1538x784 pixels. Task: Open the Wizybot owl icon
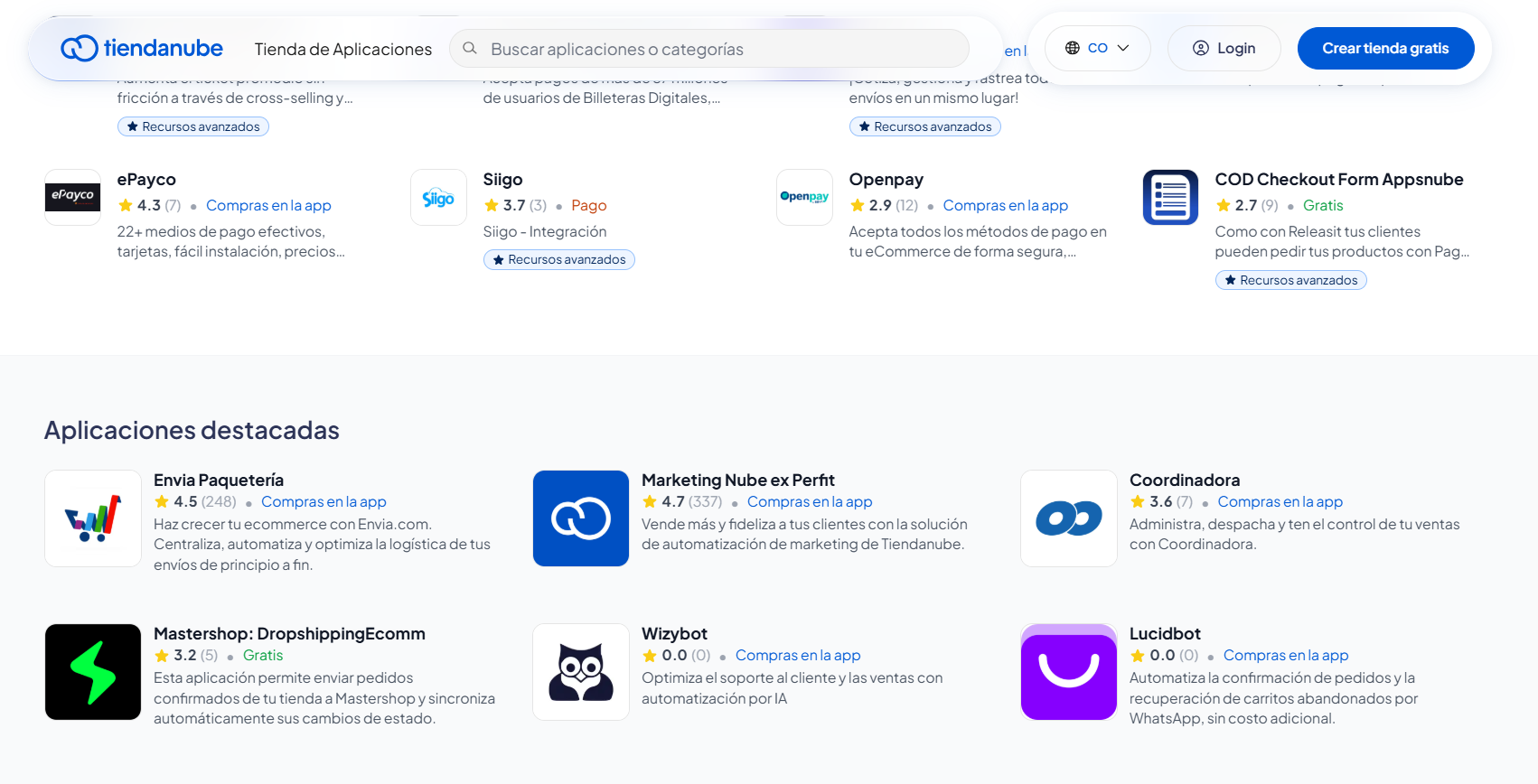click(581, 672)
